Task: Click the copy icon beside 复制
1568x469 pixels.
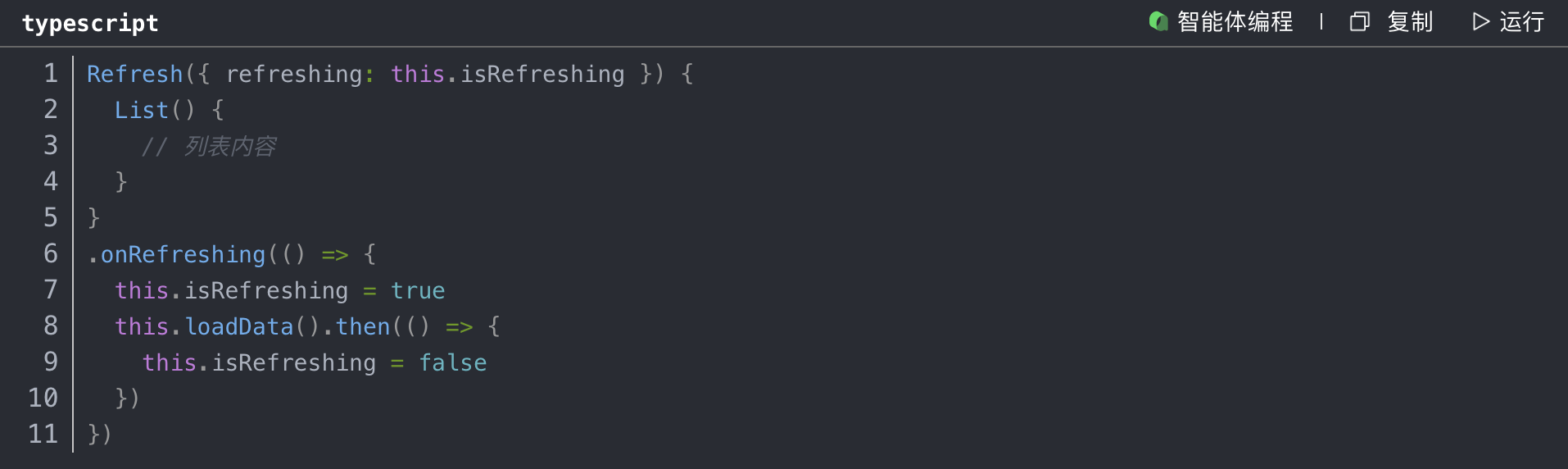Action: pyautogui.click(x=1359, y=21)
